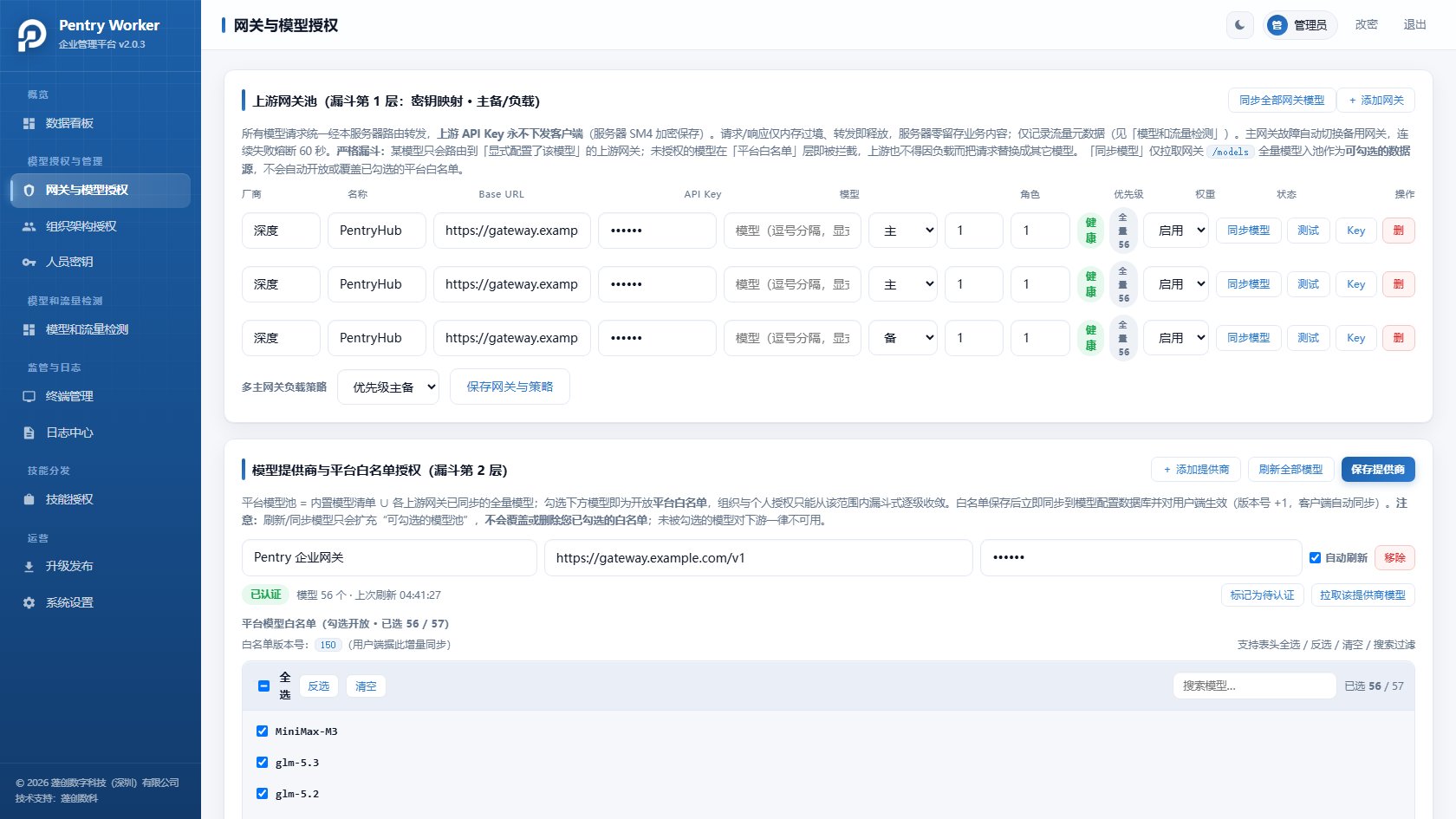The width and height of the screenshot is (1456, 819).
Task: Uncheck the MiniMax-M3 model checkbox
Action: [x=262, y=731]
